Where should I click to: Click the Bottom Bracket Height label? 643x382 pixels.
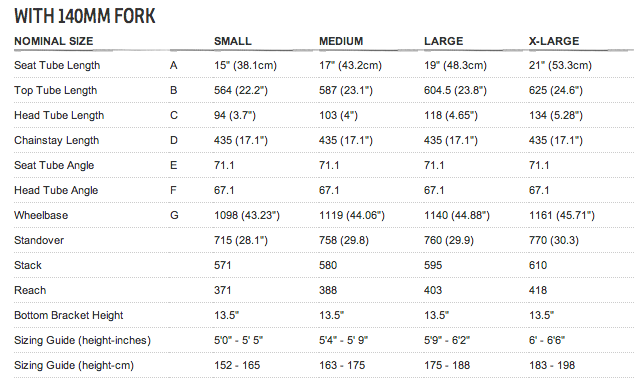click(68, 315)
